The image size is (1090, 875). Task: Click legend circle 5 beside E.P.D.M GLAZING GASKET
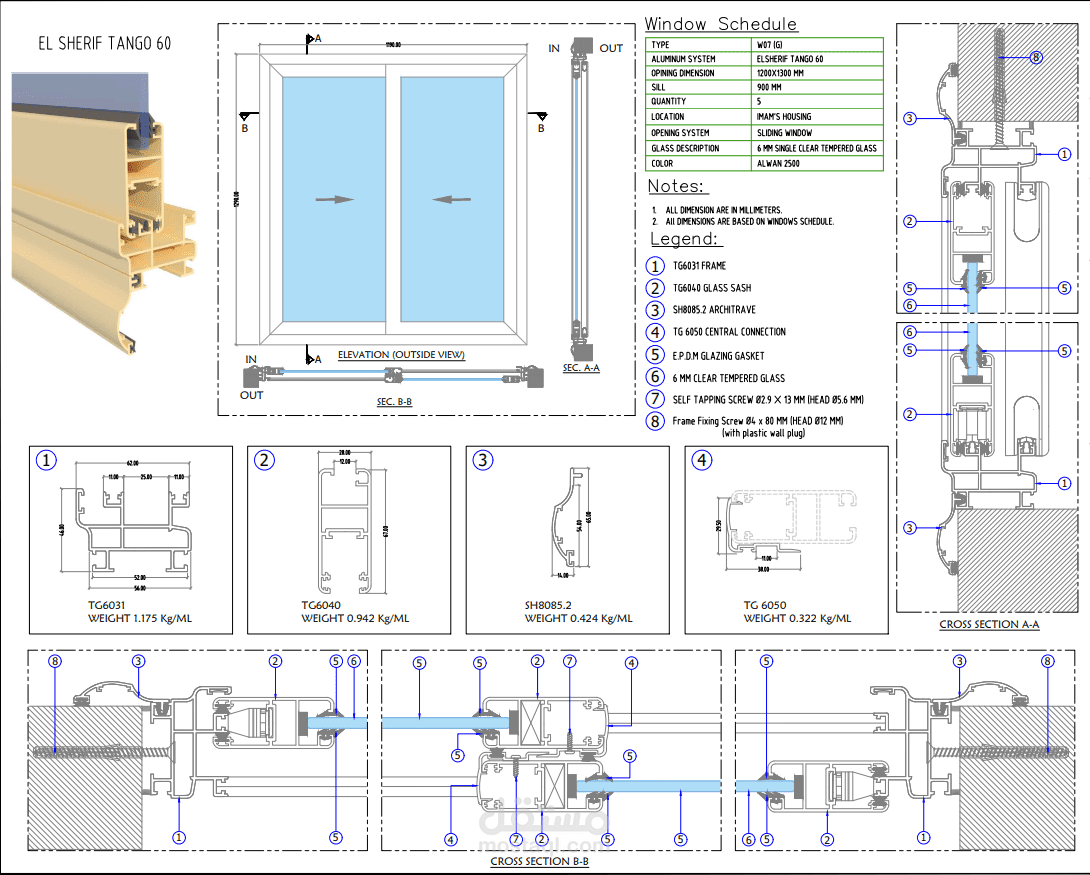pyautogui.click(x=655, y=355)
